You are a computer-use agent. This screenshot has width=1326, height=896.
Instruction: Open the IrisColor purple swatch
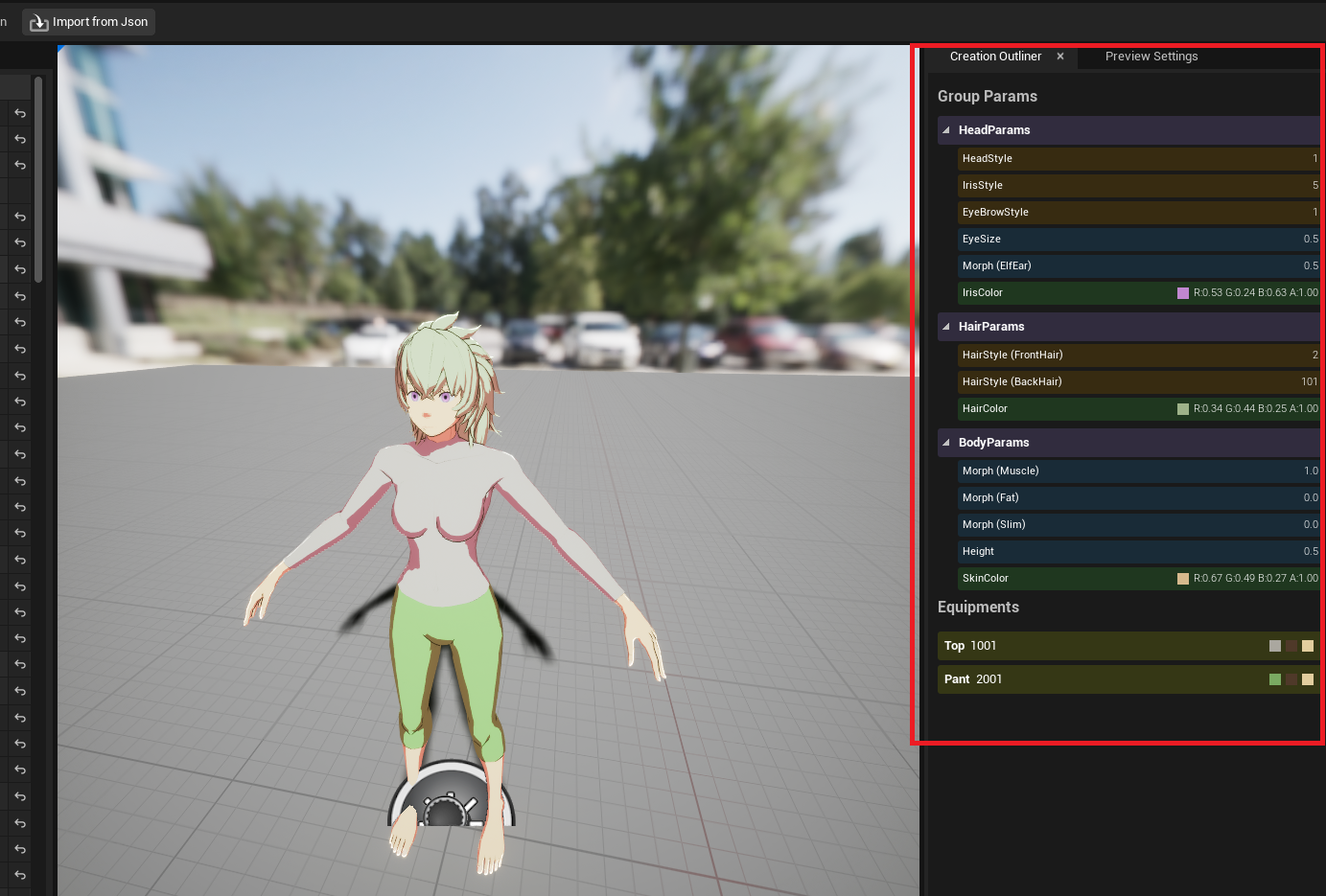(1182, 292)
